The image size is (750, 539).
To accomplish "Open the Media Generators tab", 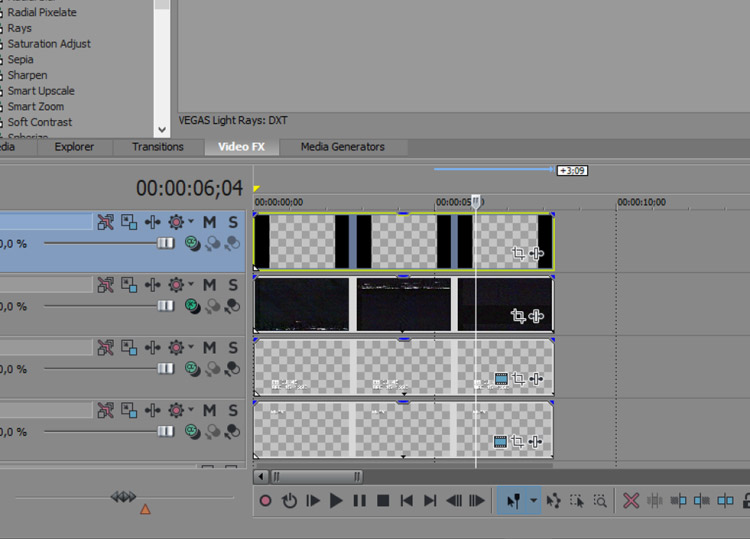I will [x=342, y=147].
